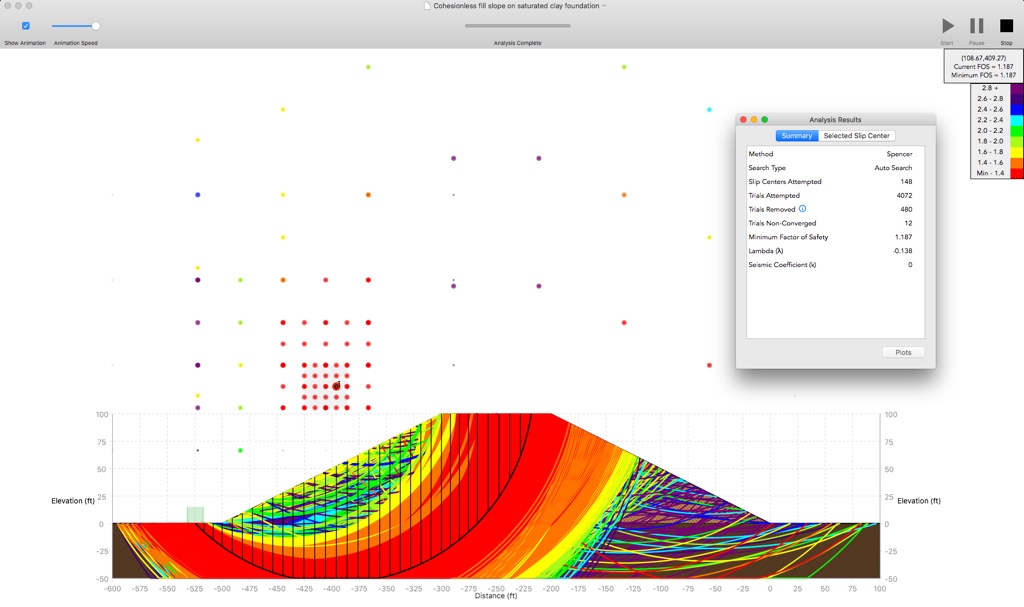Click the green square marker on the slope toe
This screenshot has height=607, width=1024.
click(x=195, y=515)
